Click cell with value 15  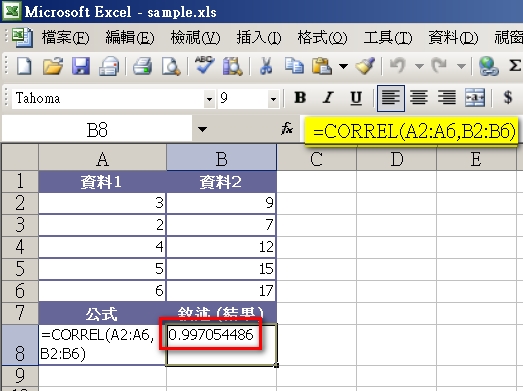click(x=221, y=269)
